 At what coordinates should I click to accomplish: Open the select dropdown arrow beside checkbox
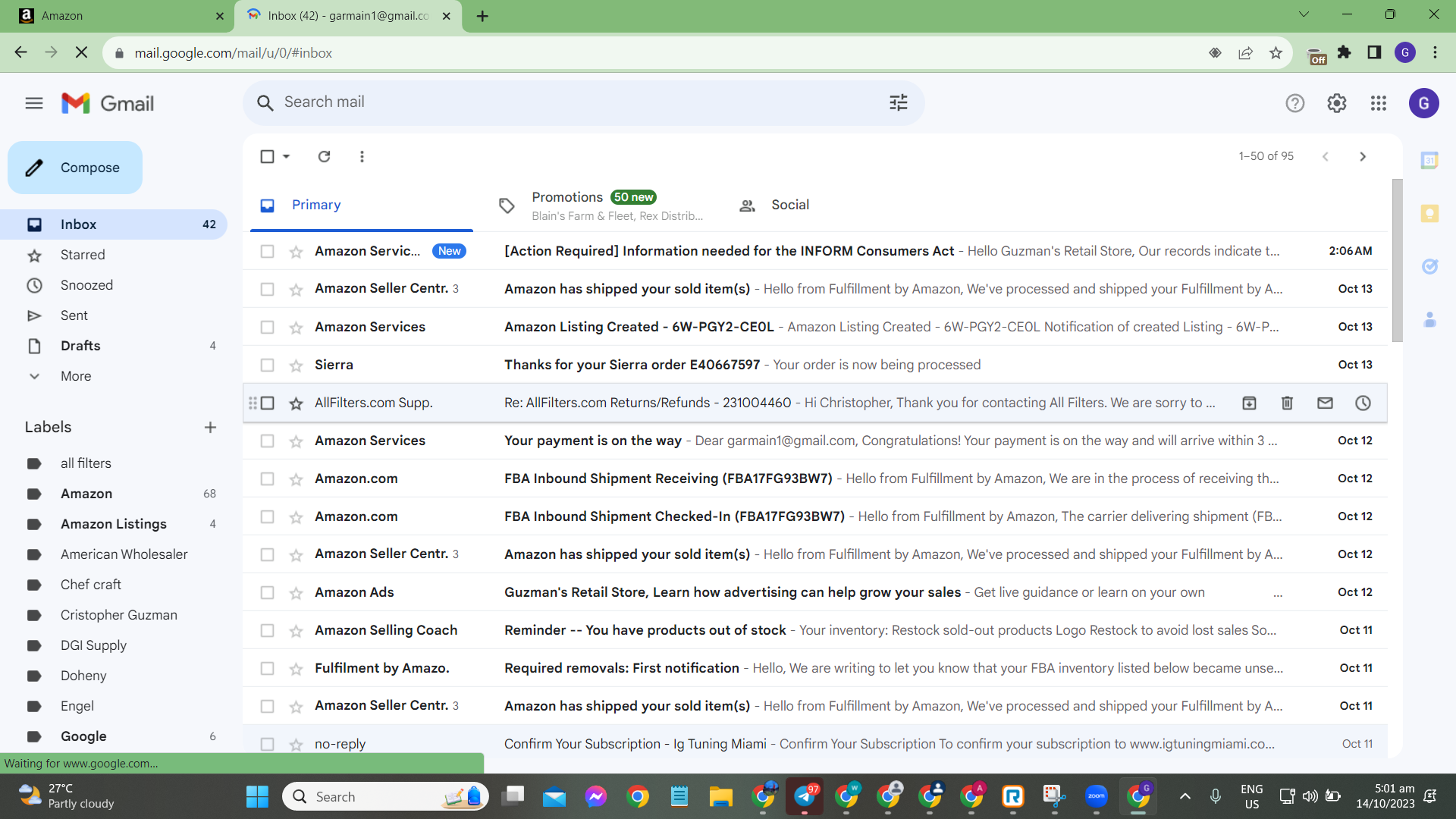pos(286,156)
